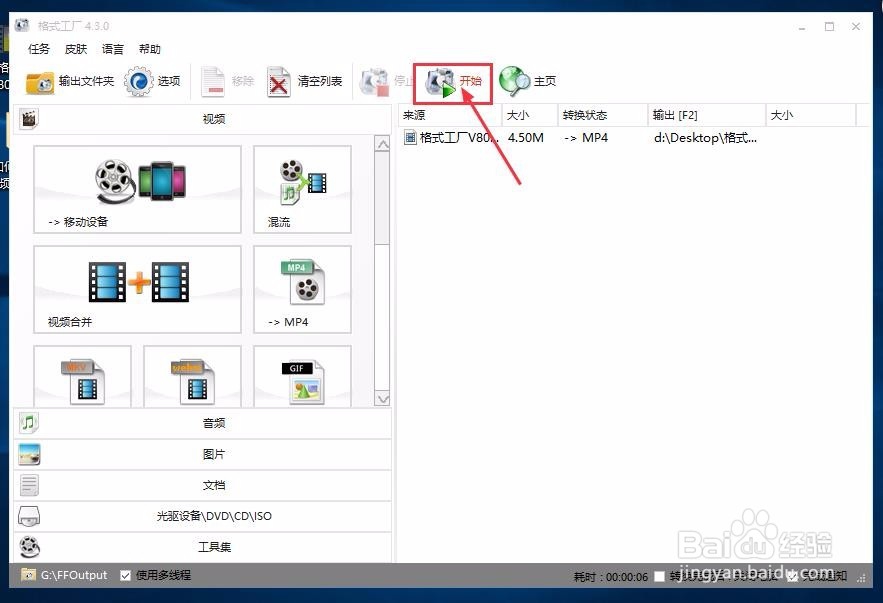Pick the -> MP4 conversion tile
883x603 pixels.
point(302,289)
